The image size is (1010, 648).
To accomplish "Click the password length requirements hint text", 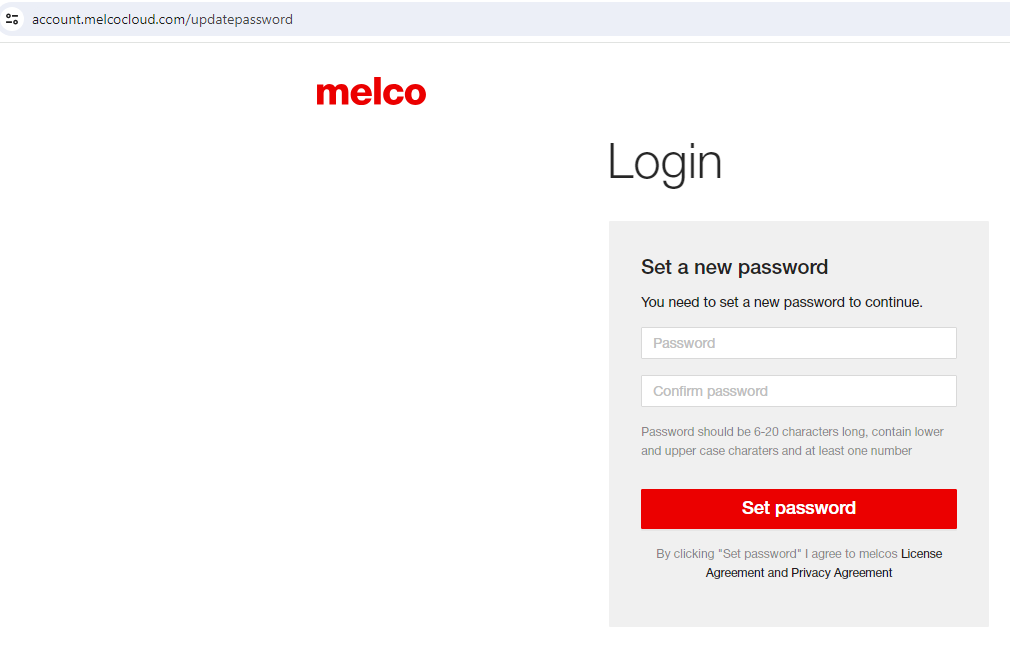I will (x=791, y=441).
